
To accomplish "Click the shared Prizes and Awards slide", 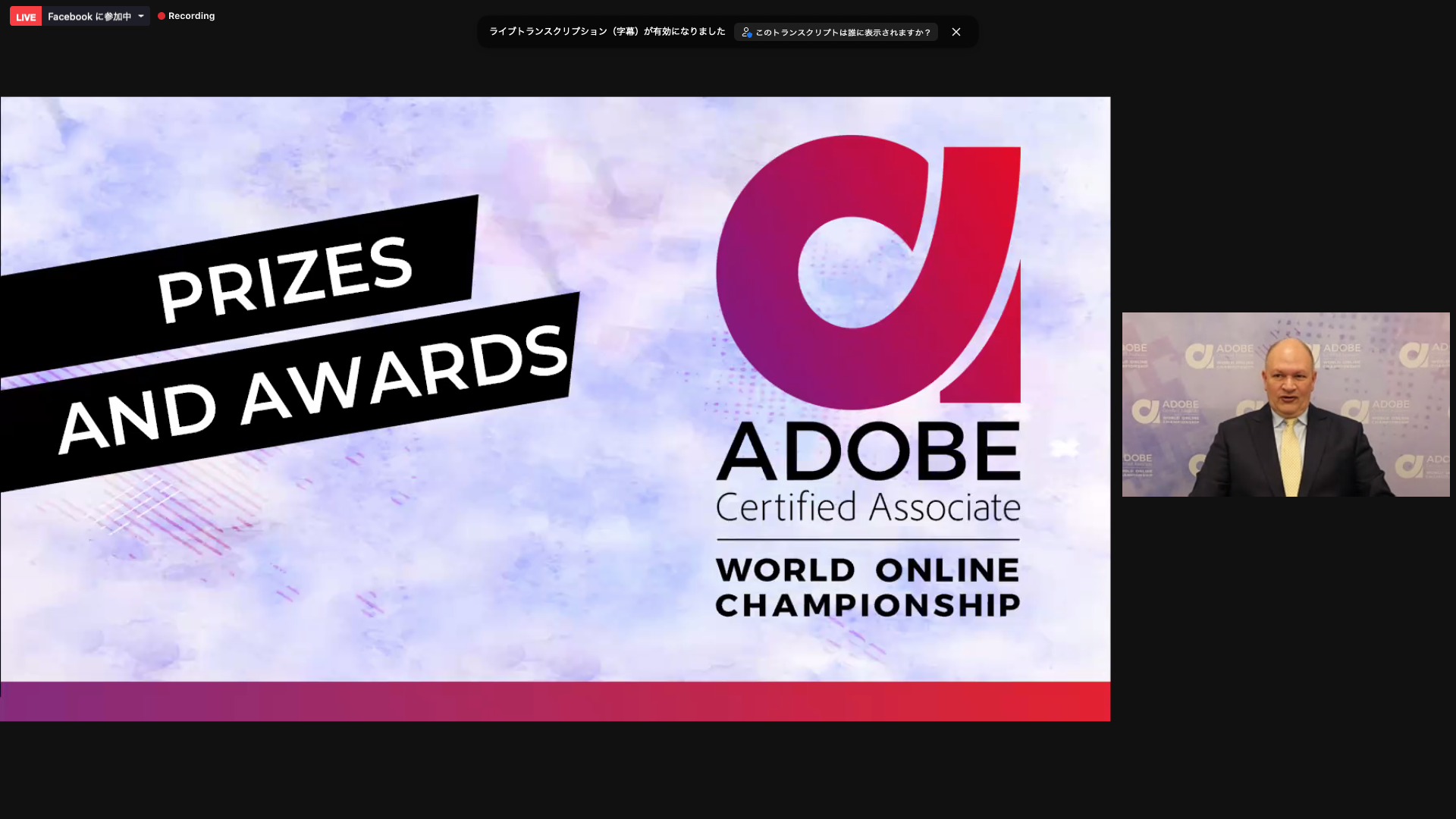I will [555, 409].
